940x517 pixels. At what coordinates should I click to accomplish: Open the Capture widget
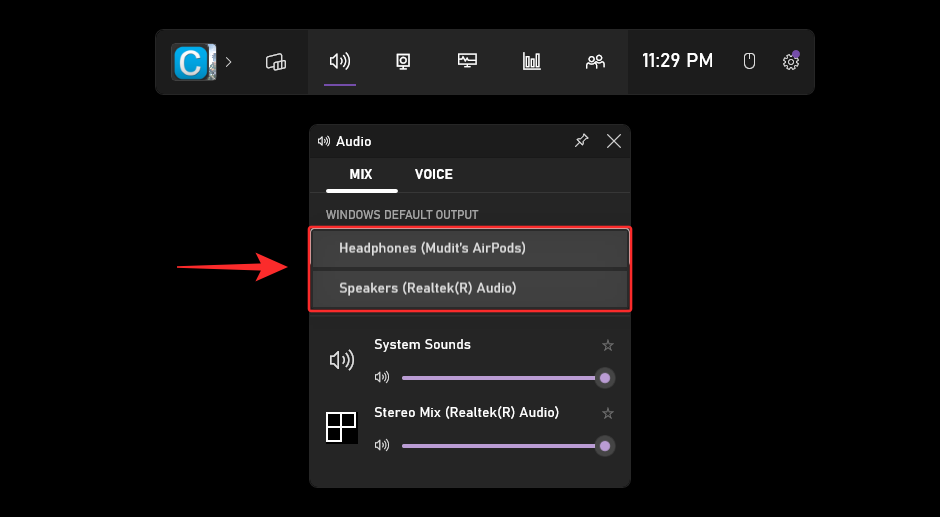403,62
